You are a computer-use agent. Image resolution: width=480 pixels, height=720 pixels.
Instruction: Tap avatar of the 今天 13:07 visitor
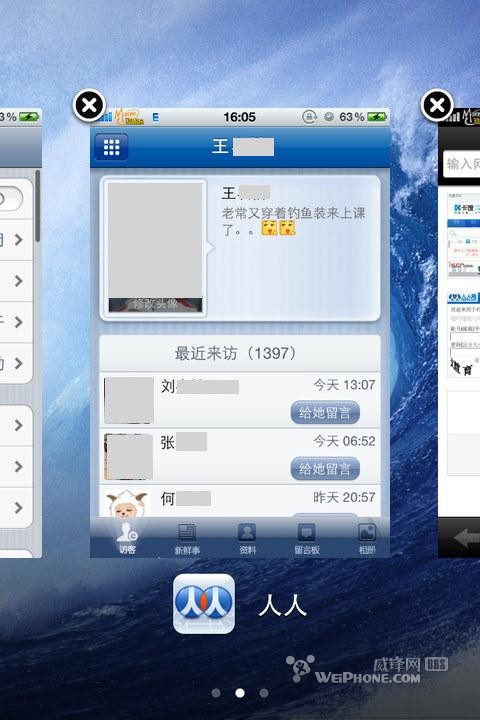[x=129, y=400]
